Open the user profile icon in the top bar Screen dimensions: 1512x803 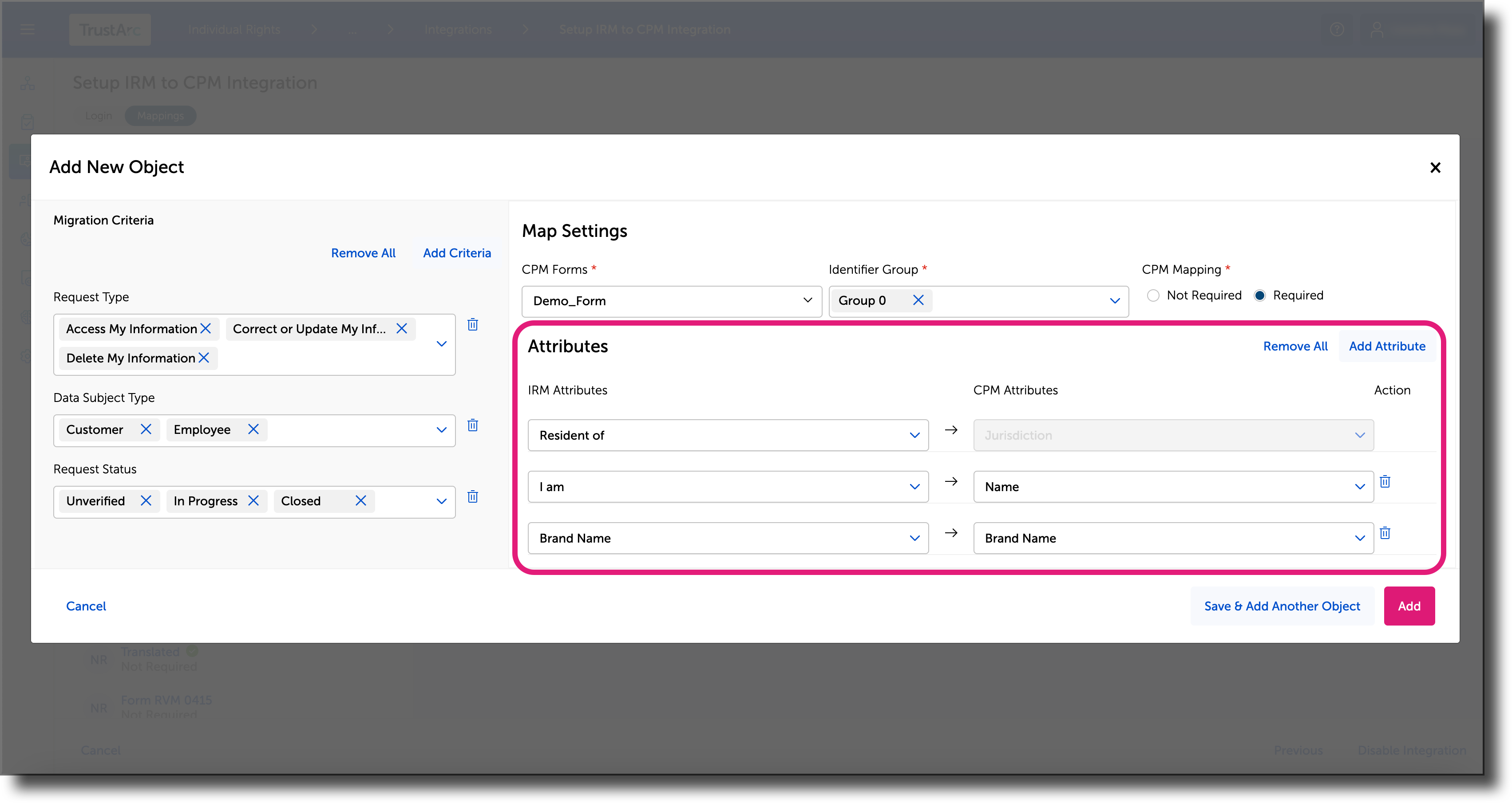click(1377, 29)
